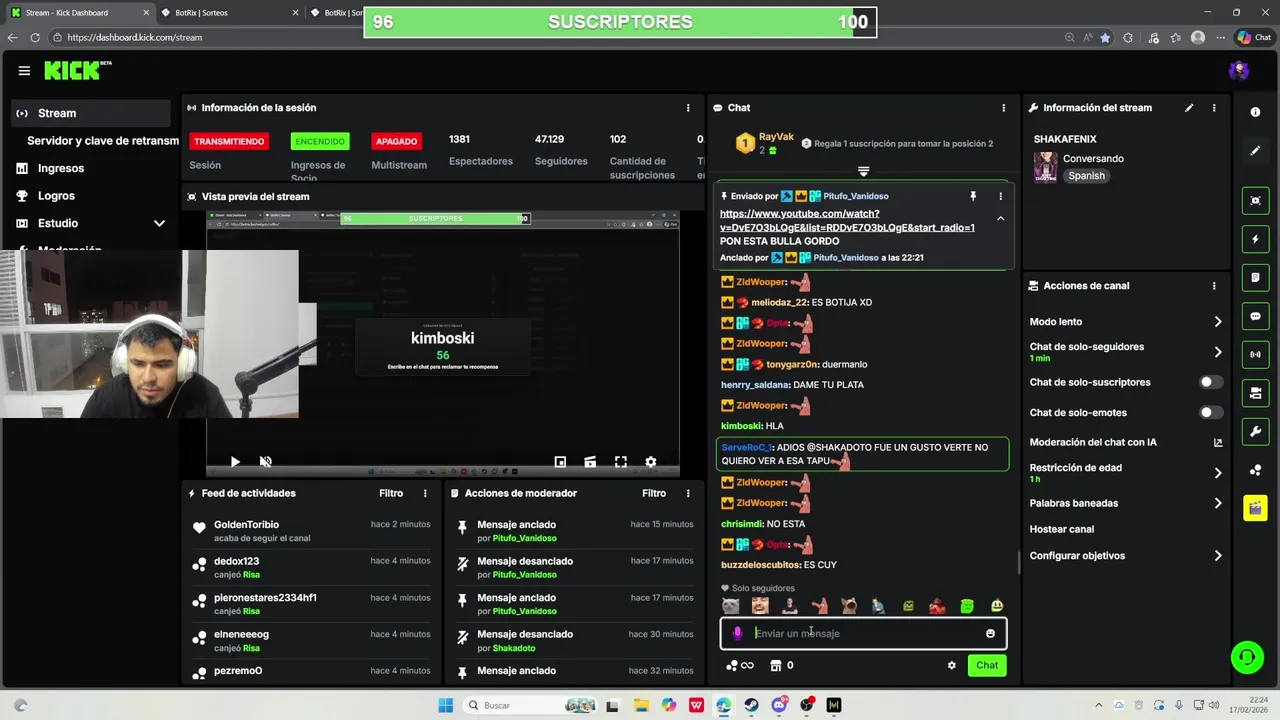This screenshot has height=720, width=1280.
Task: Click the pin icon on pinned message
Action: [x=972, y=197]
